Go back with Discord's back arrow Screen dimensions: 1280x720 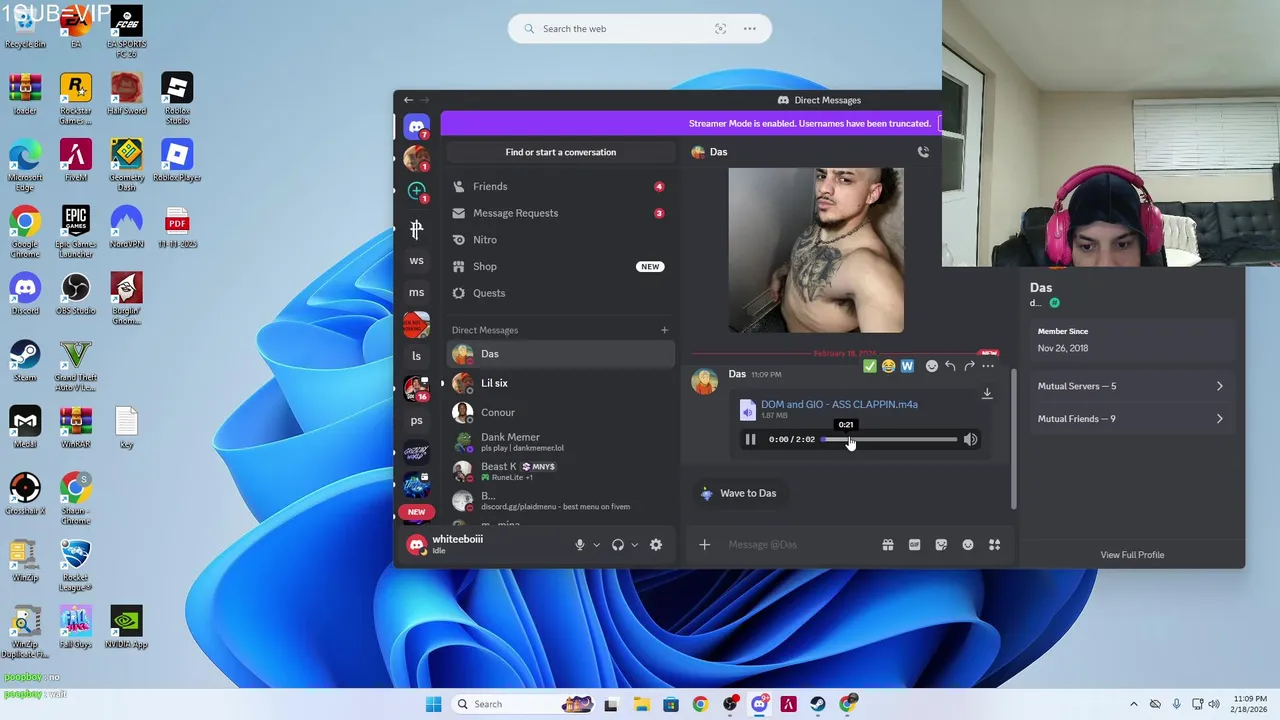(408, 100)
